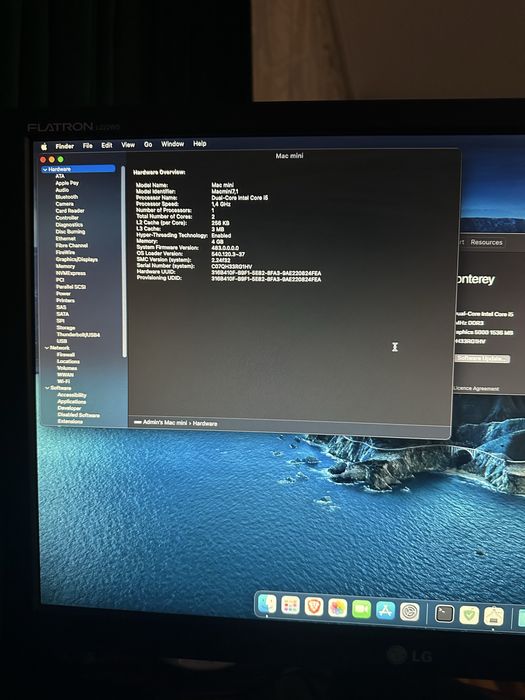This screenshot has width=525, height=700.
Task: Select Firewall under Network
Action: coord(66,354)
